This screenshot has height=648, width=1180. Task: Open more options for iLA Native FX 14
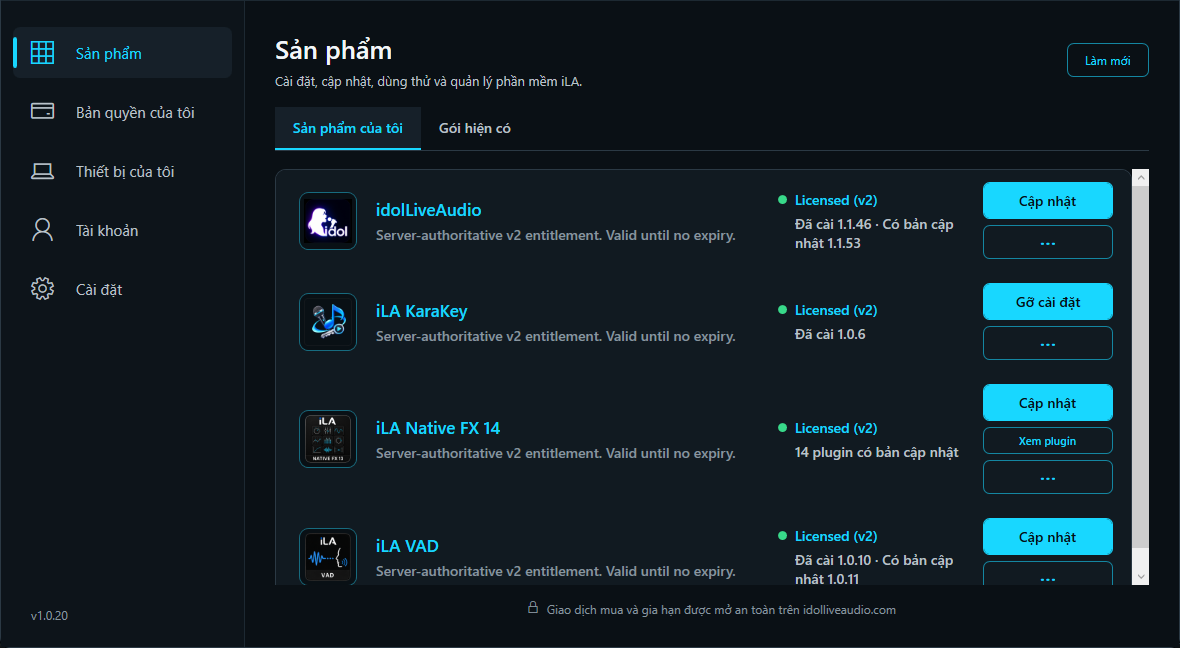coord(1048,477)
